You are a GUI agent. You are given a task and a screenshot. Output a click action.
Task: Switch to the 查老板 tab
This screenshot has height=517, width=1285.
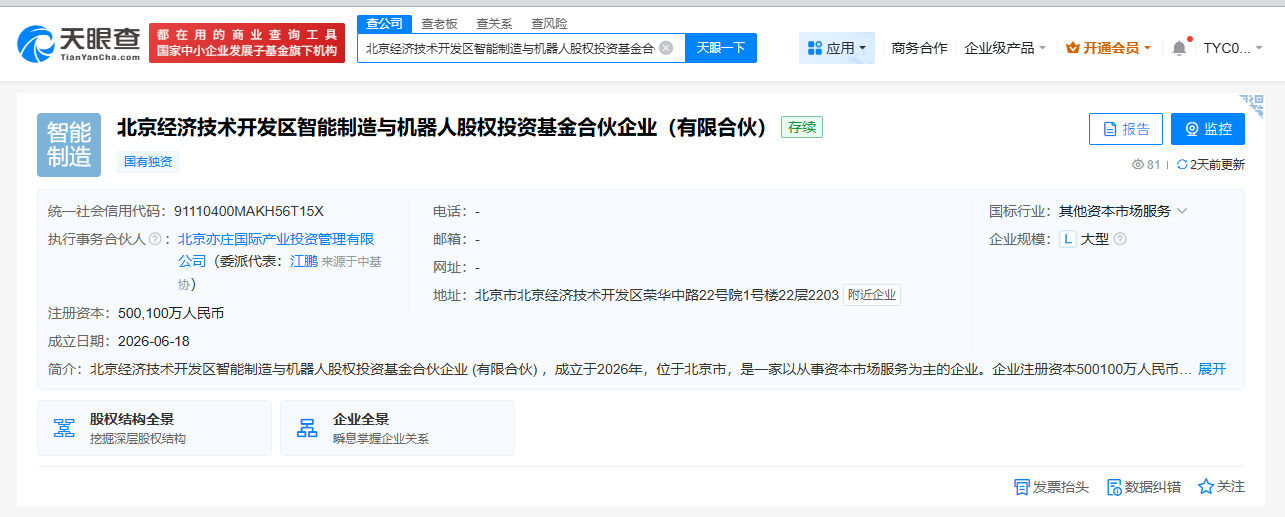(x=439, y=23)
